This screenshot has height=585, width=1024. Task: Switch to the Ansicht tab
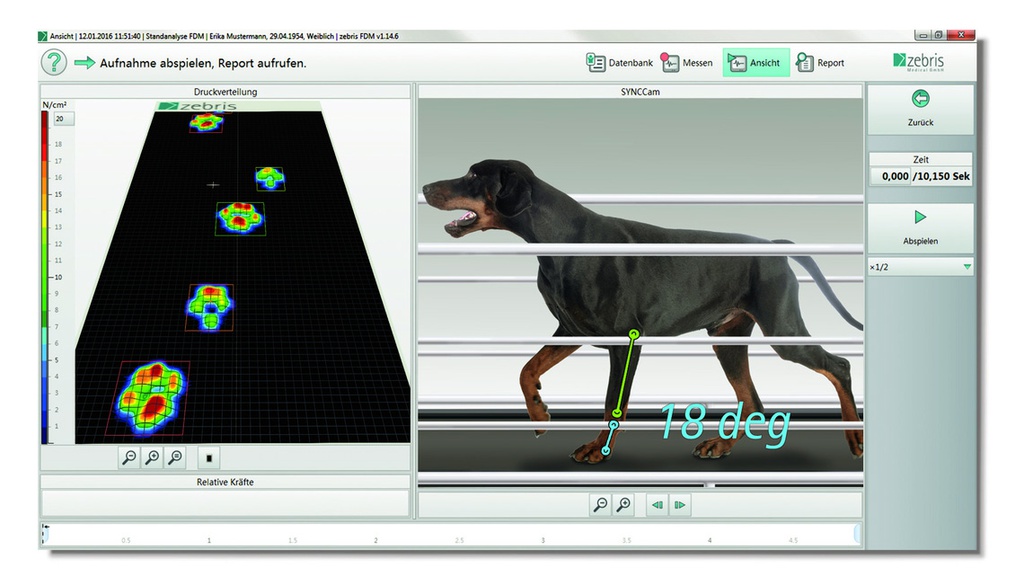[x=755, y=62]
